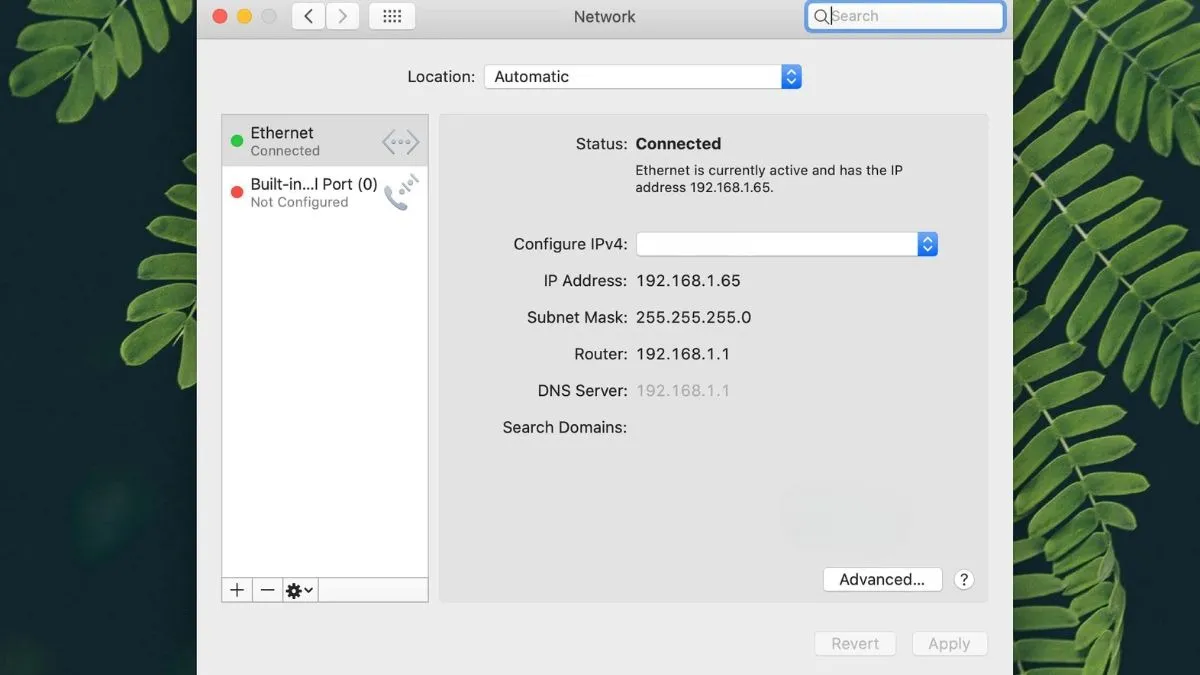The width and height of the screenshot is (1200, 675).
Task: Click the Location dropdown stepper arrows
Action: [x=790, y=76]
